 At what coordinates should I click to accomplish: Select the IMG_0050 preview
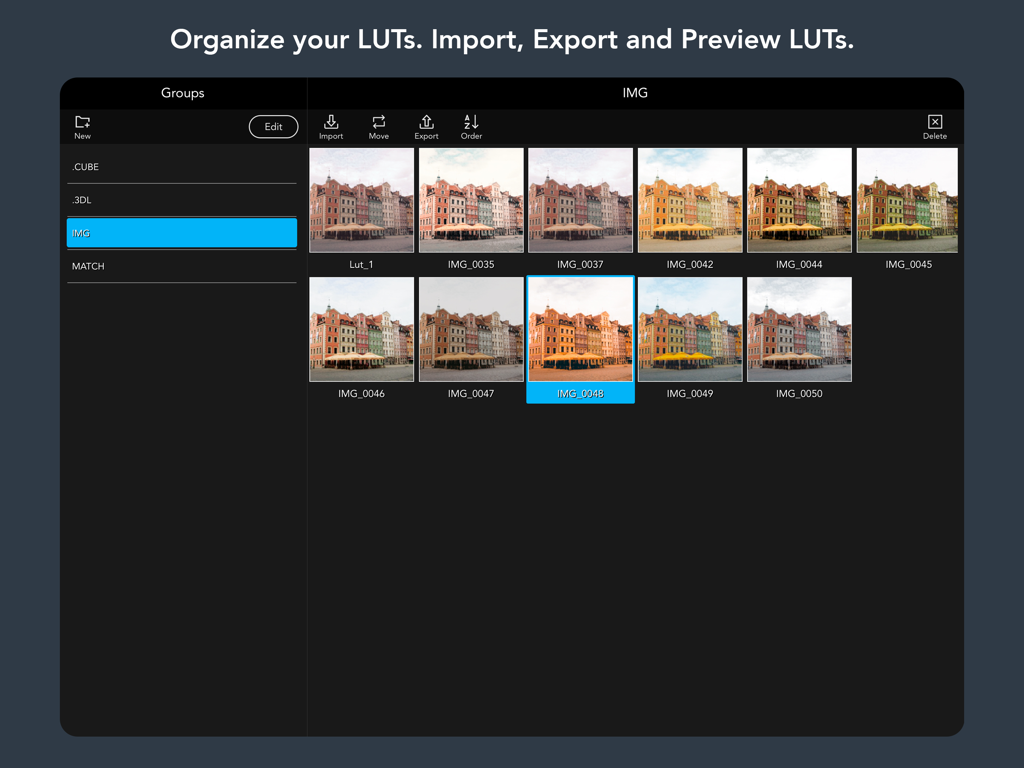coord(799,329)
